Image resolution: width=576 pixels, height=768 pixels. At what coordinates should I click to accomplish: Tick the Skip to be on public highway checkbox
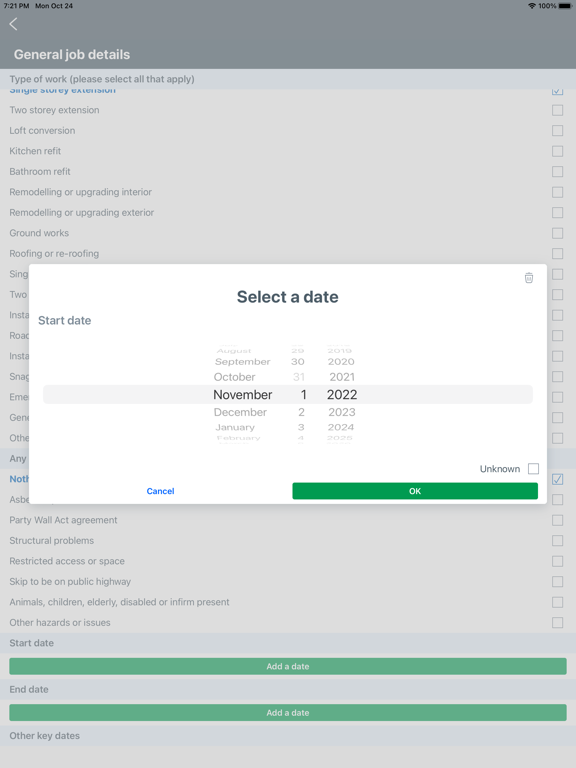(557, 581)
